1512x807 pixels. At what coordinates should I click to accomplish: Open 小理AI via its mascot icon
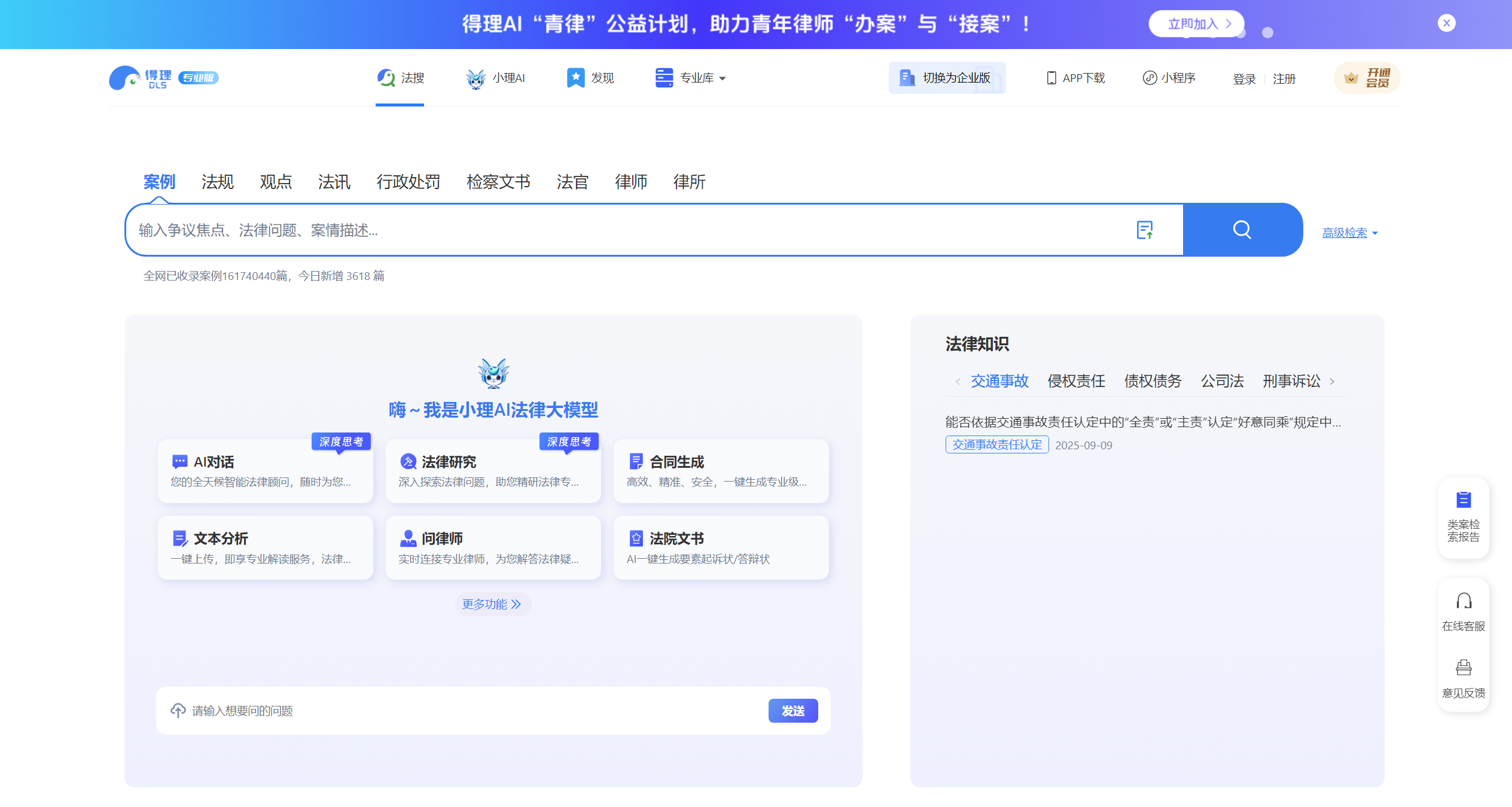coord(475,77)
